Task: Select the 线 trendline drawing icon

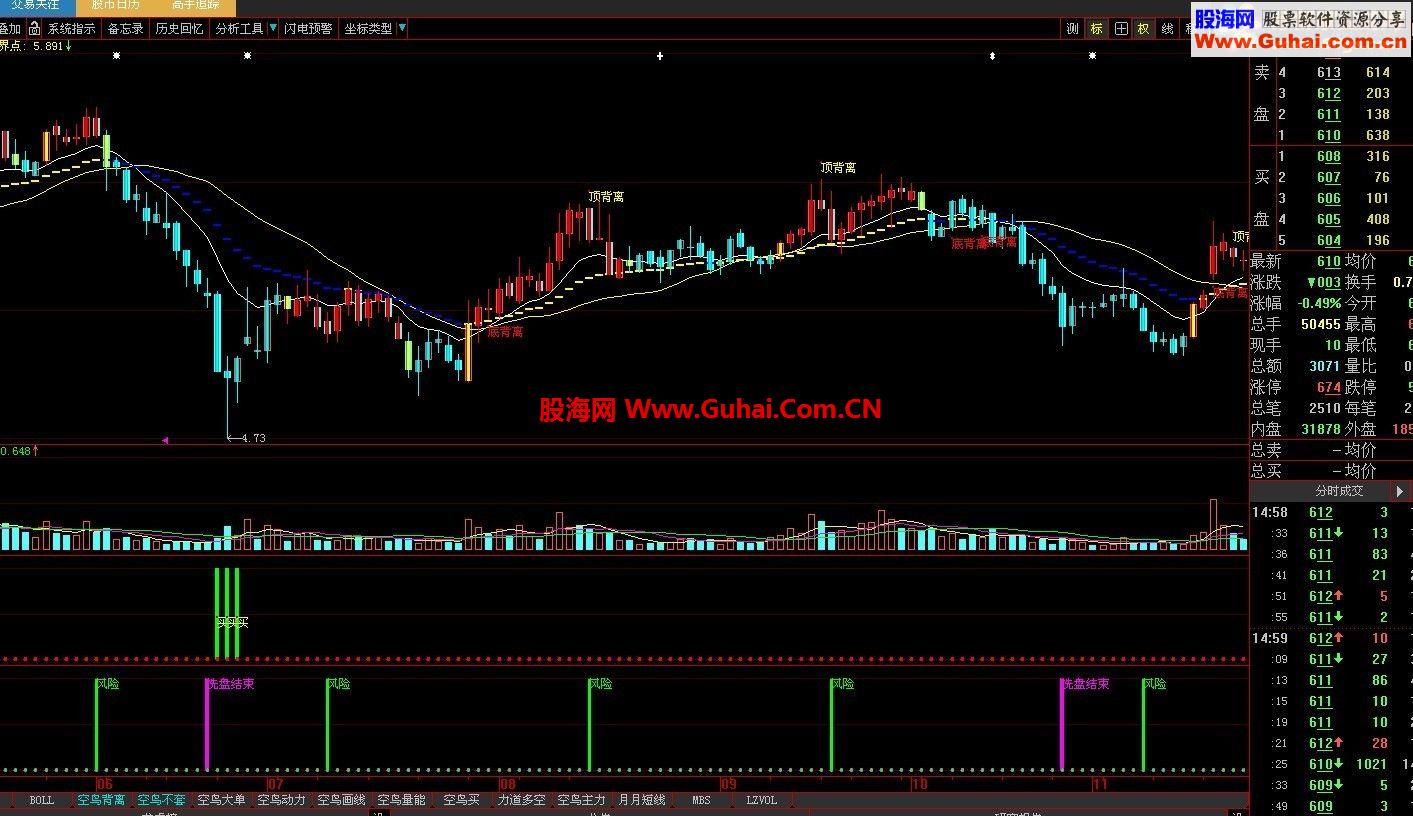Action: click(1166, 29)
